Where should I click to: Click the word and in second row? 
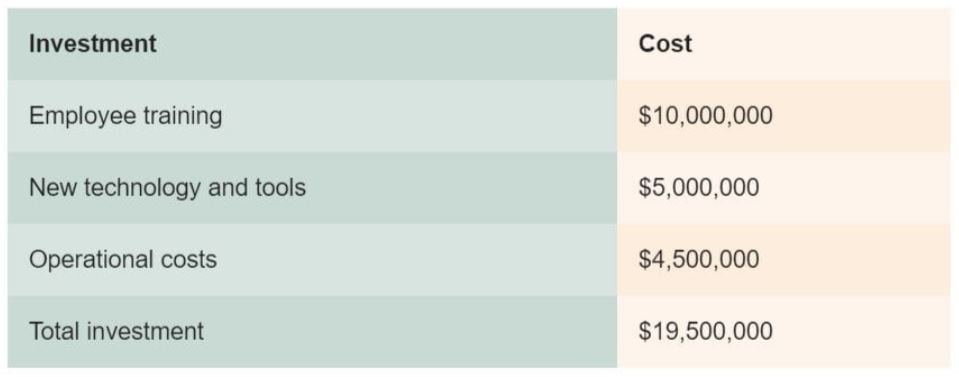click(x=228, y=187)
